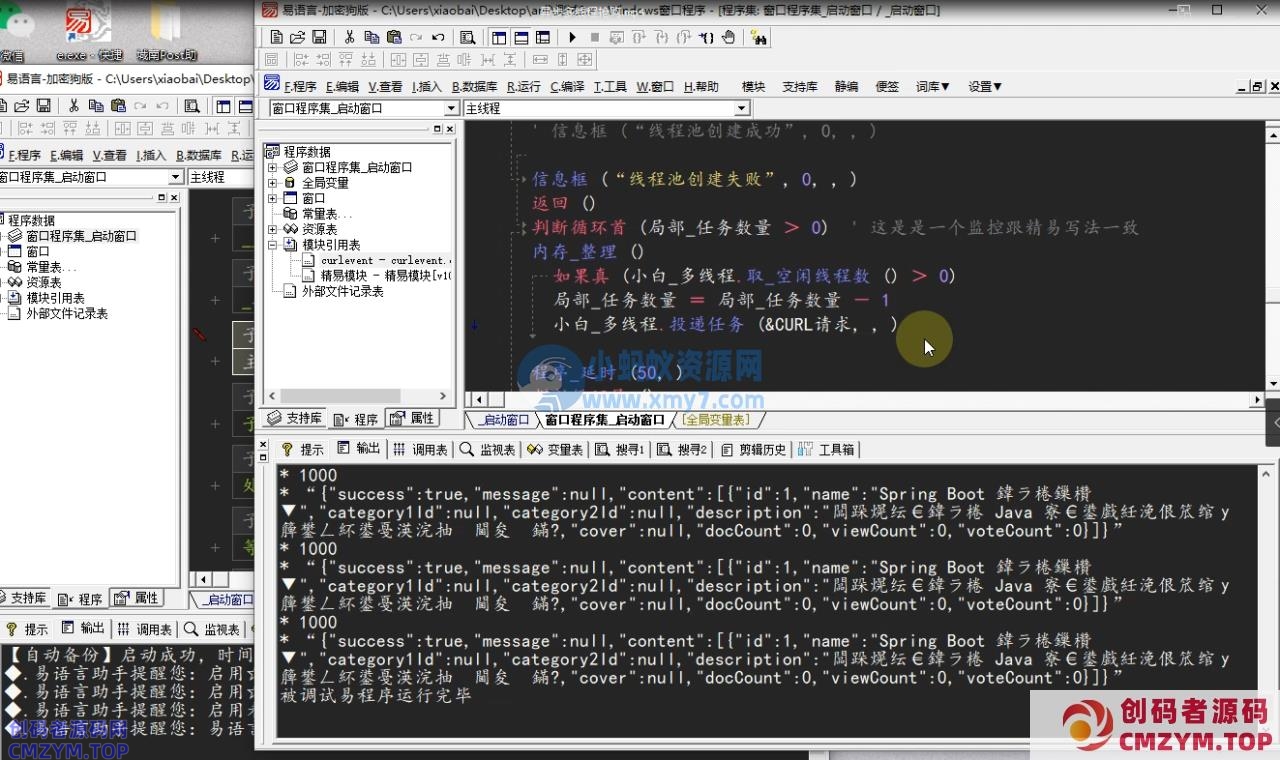1280x760 pixels.
Task: Click the hand icon in the debug toolbar
Action: click(729, 37)
